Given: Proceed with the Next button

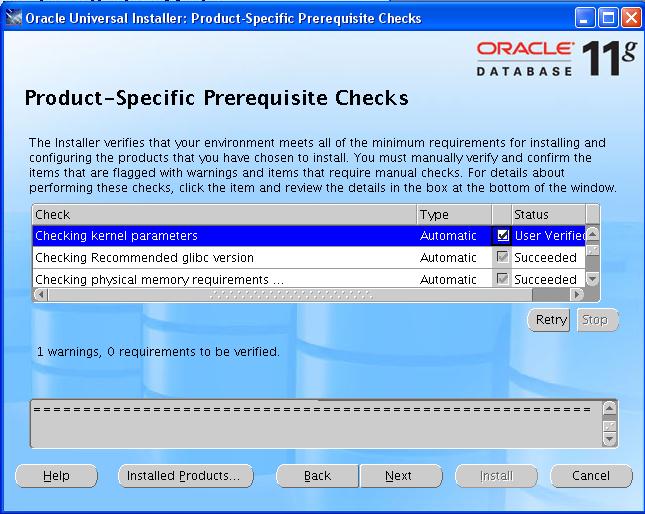Looking at the screenshot, I should tap(398, 476).
